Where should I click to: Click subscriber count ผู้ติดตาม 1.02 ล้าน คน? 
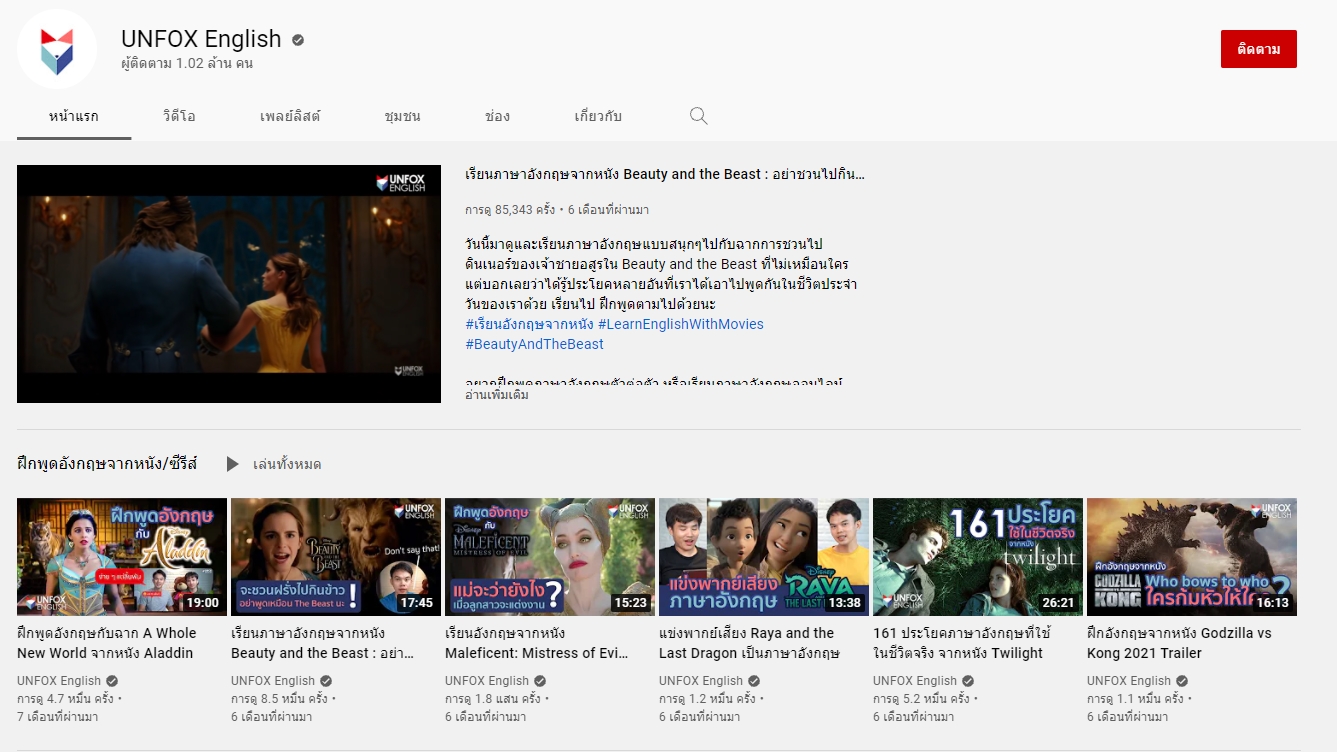187,64
